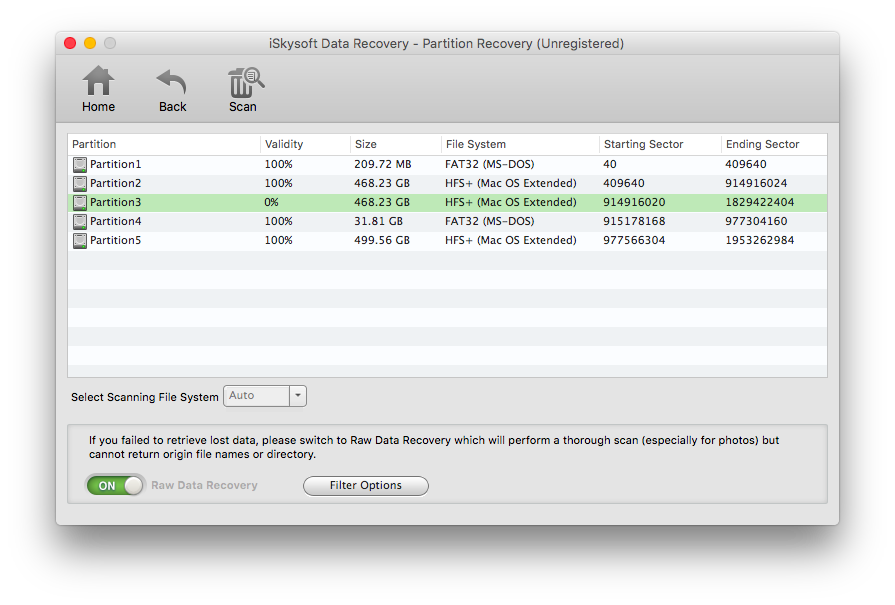
Task: Sort by Validity column header
Action: (x=305, y=144)
